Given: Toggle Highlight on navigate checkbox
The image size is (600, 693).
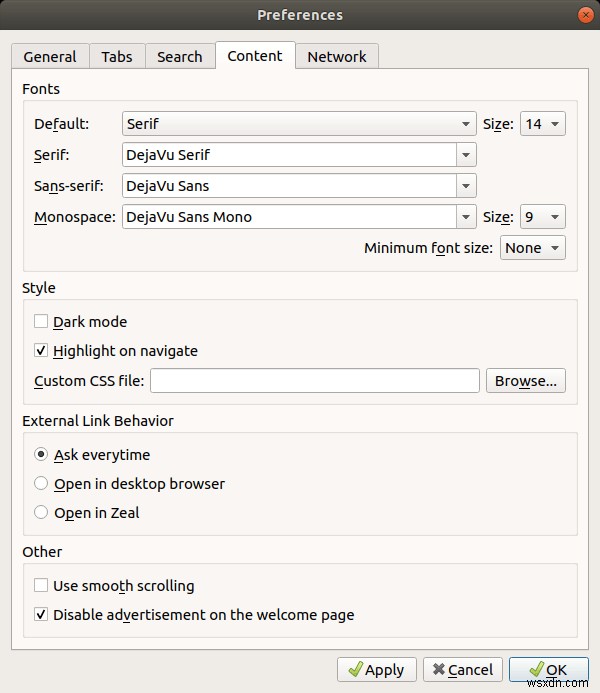Looking at the screenshot, I should (41, 351).
